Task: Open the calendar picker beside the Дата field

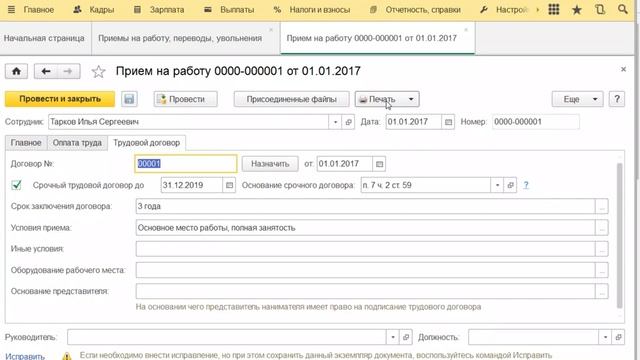Action: coord(448,122)
